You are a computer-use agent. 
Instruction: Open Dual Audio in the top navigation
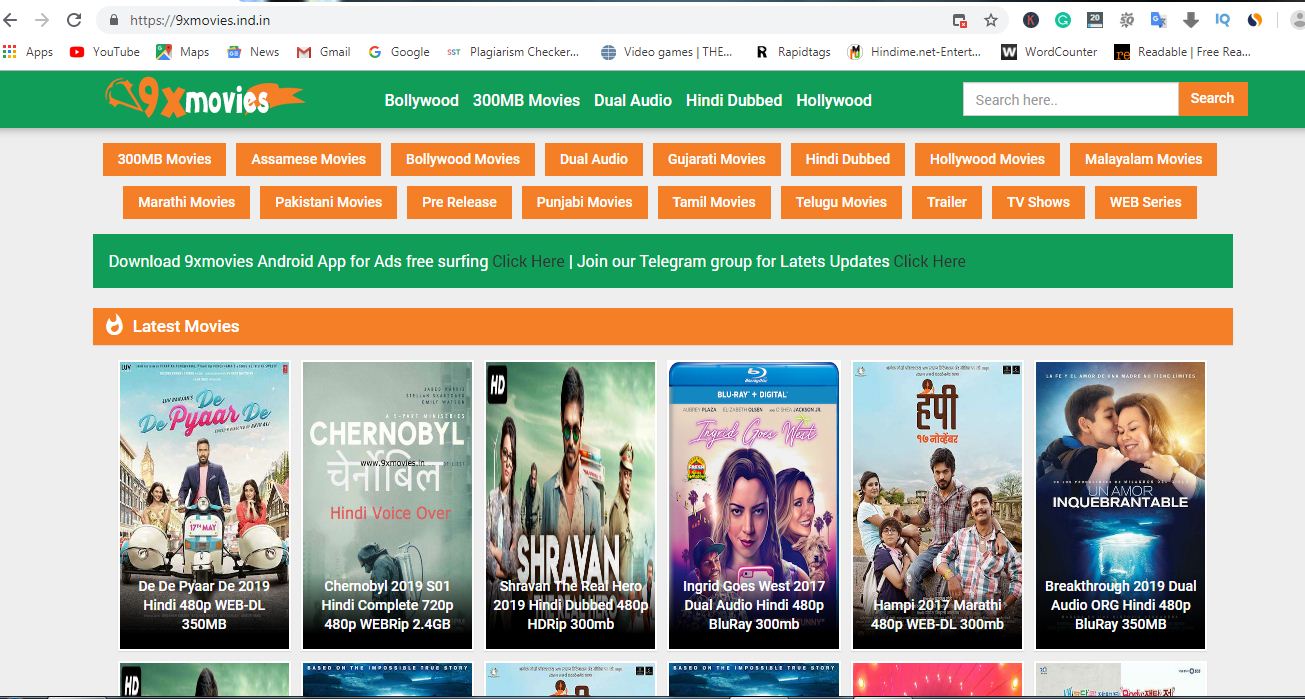point(633,100)
